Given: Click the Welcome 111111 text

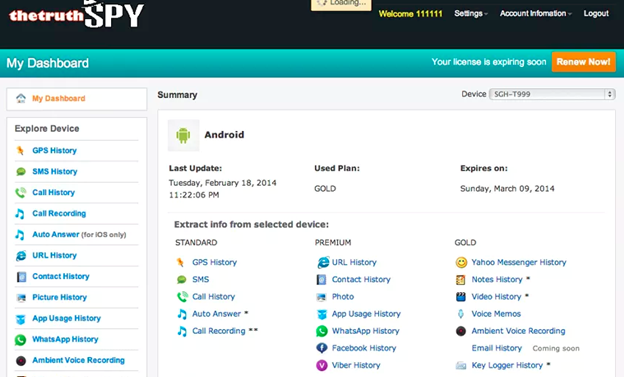Looking at the screenshot, I should coord(410,14).
